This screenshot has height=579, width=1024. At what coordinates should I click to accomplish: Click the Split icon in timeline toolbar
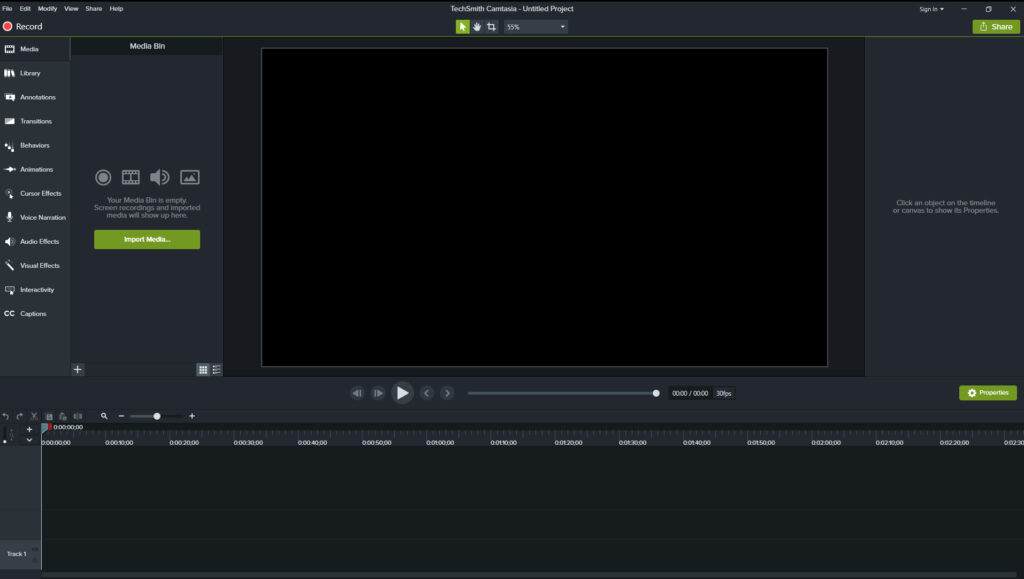tap(78, 416)
